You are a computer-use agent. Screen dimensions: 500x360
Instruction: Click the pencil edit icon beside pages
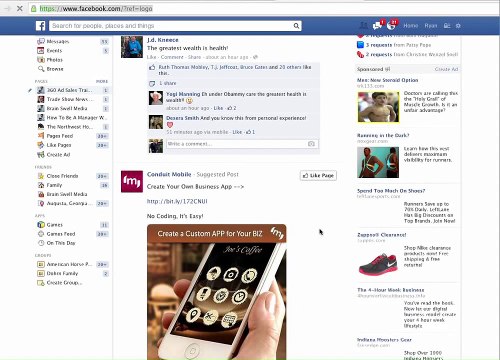pos(30,90)
